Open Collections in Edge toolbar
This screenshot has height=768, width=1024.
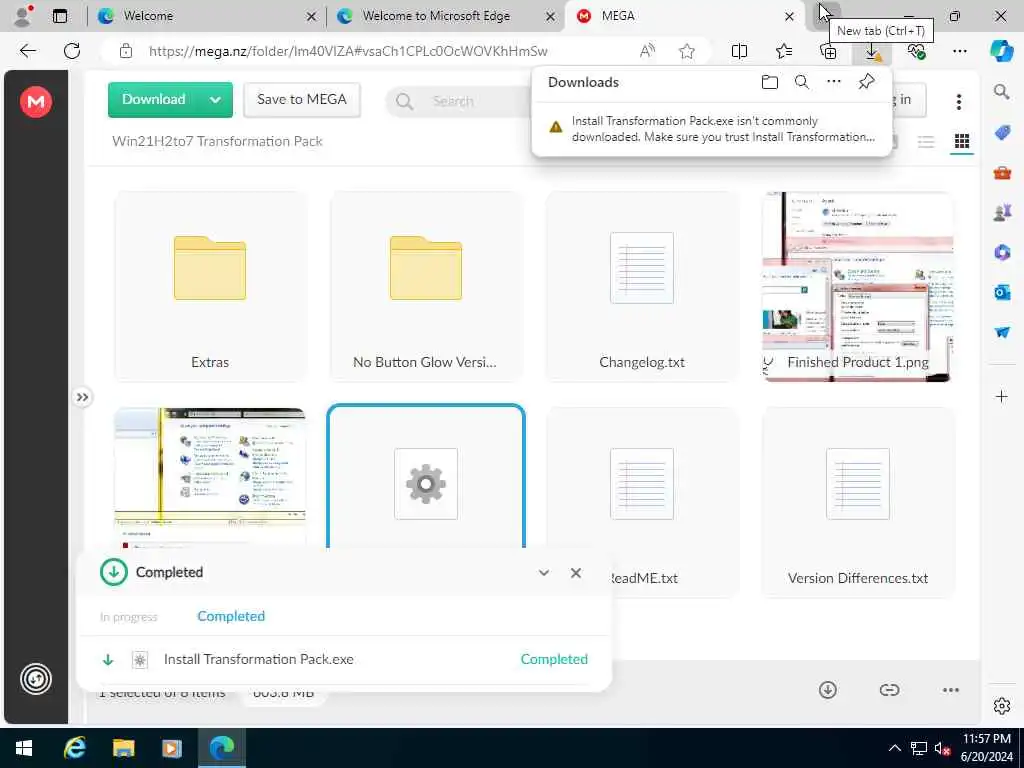828,51
